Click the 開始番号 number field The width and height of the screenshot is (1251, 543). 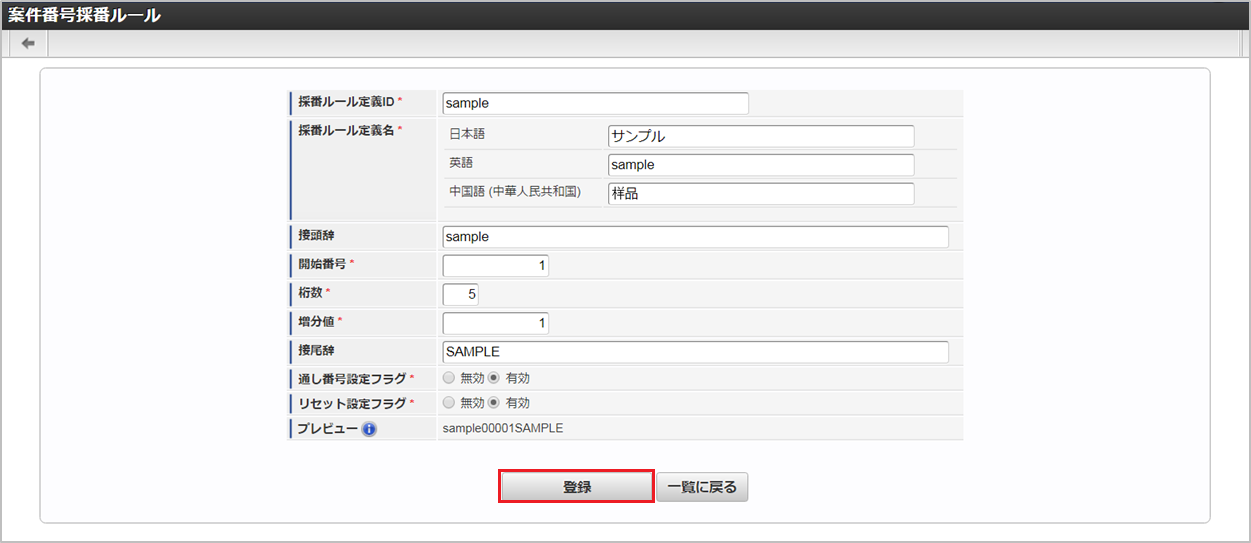coord(495,266)
